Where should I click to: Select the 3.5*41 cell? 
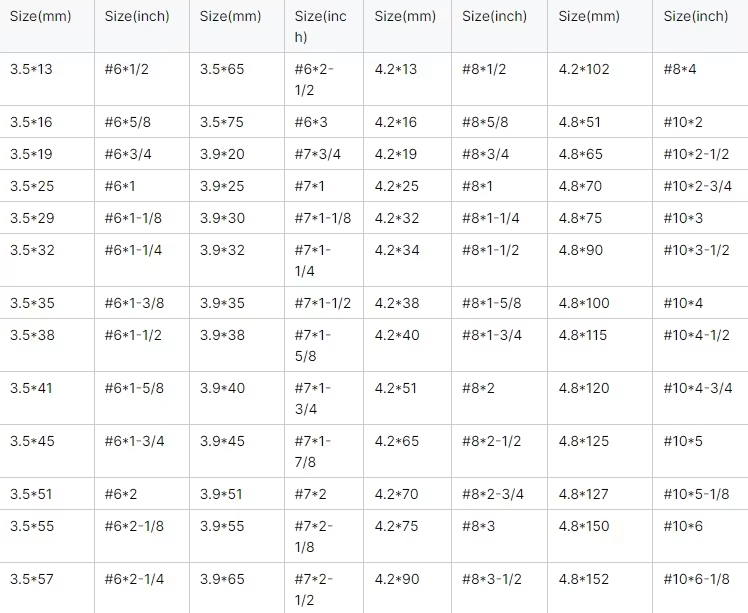coord(31,388)
